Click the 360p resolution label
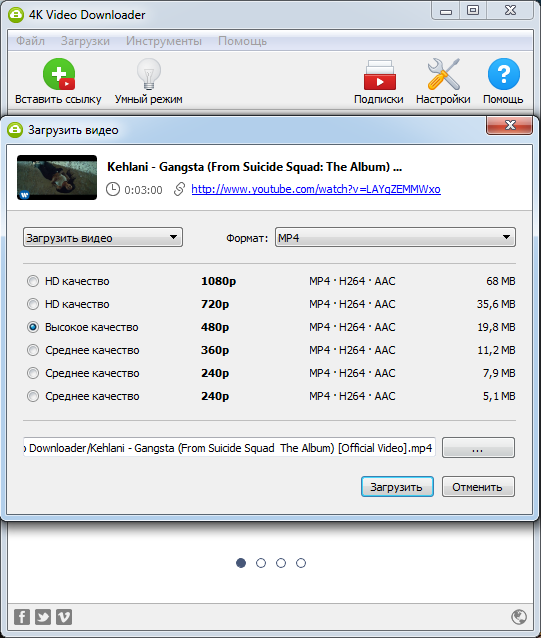Viewport: 541px width, 638px height. point(215,350)
